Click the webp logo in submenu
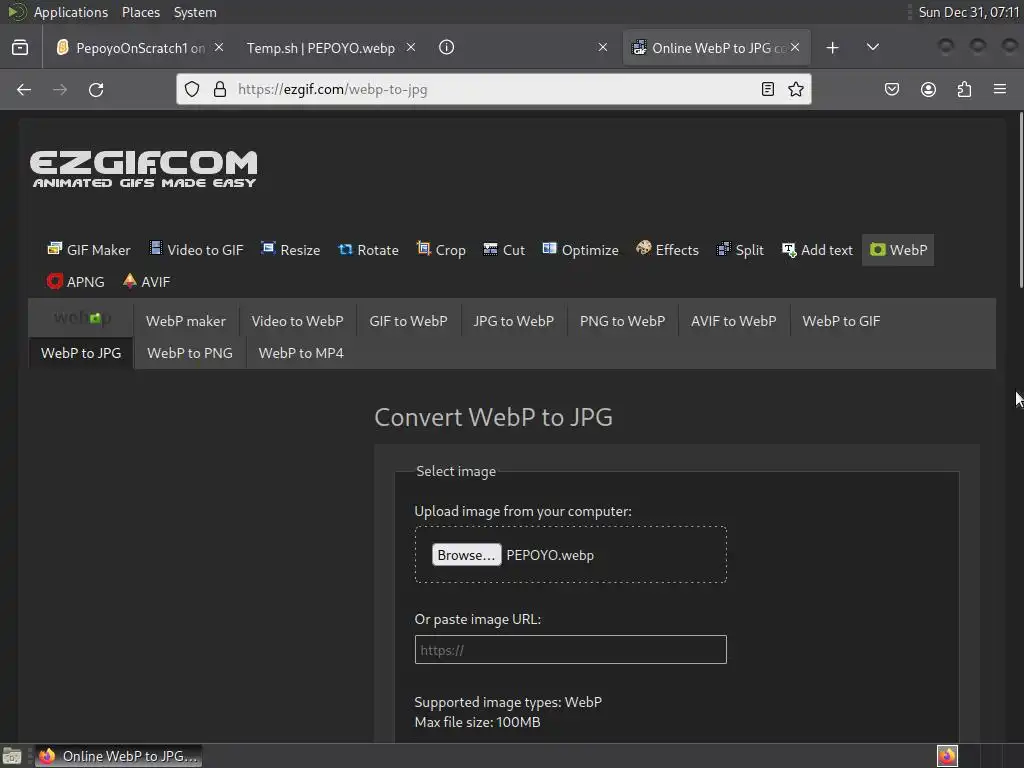Screen dimensions: 1024x768 pyautogui.click(x=82, y=319)
